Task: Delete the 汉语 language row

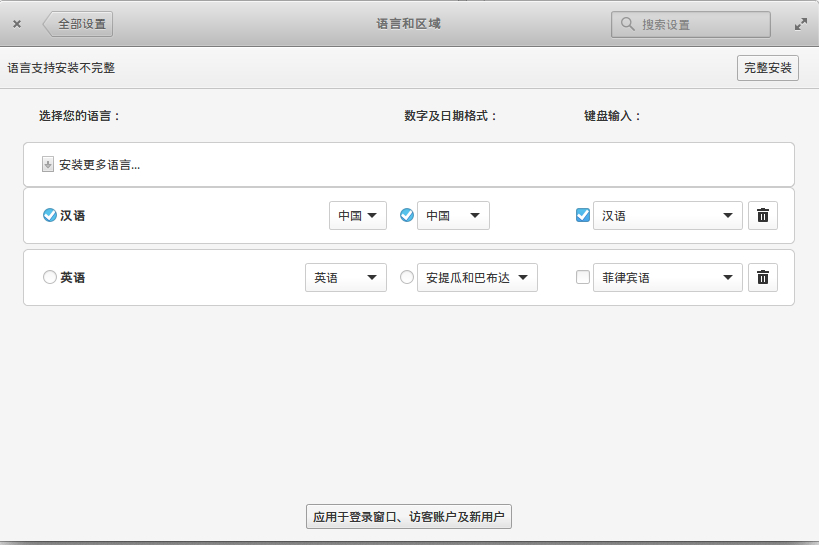Action: tap(762, 215)
